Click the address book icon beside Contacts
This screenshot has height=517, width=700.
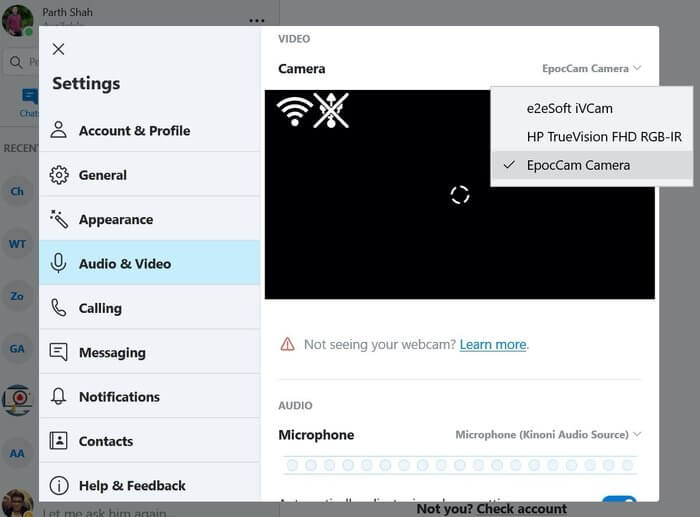58,441
